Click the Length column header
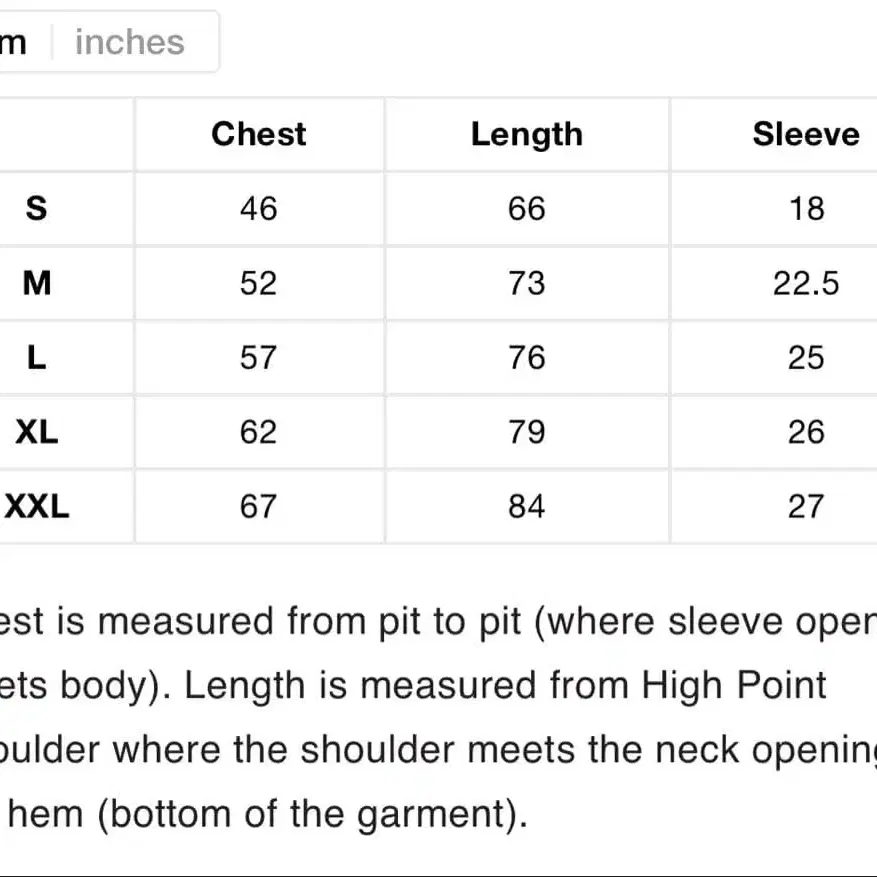Screen dimensions: 877x877 click(527, 134)
